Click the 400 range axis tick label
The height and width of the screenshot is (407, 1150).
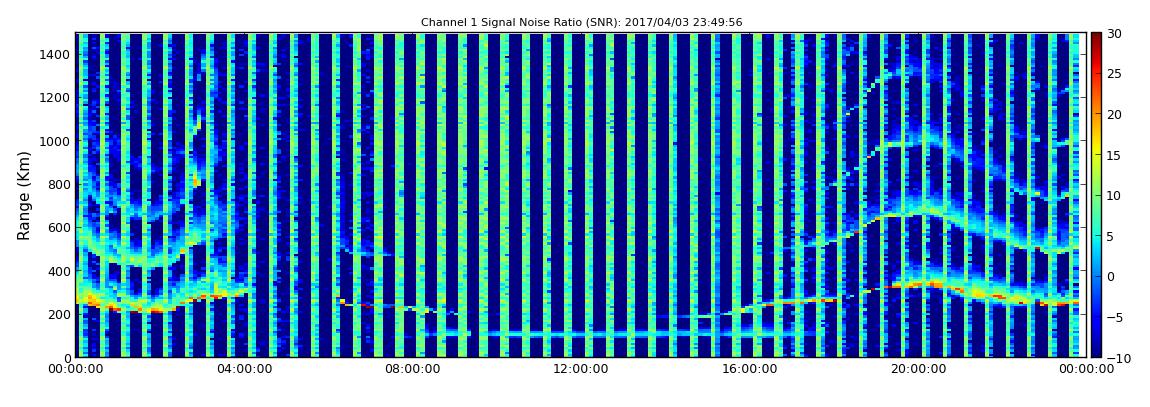pos(59,271)
